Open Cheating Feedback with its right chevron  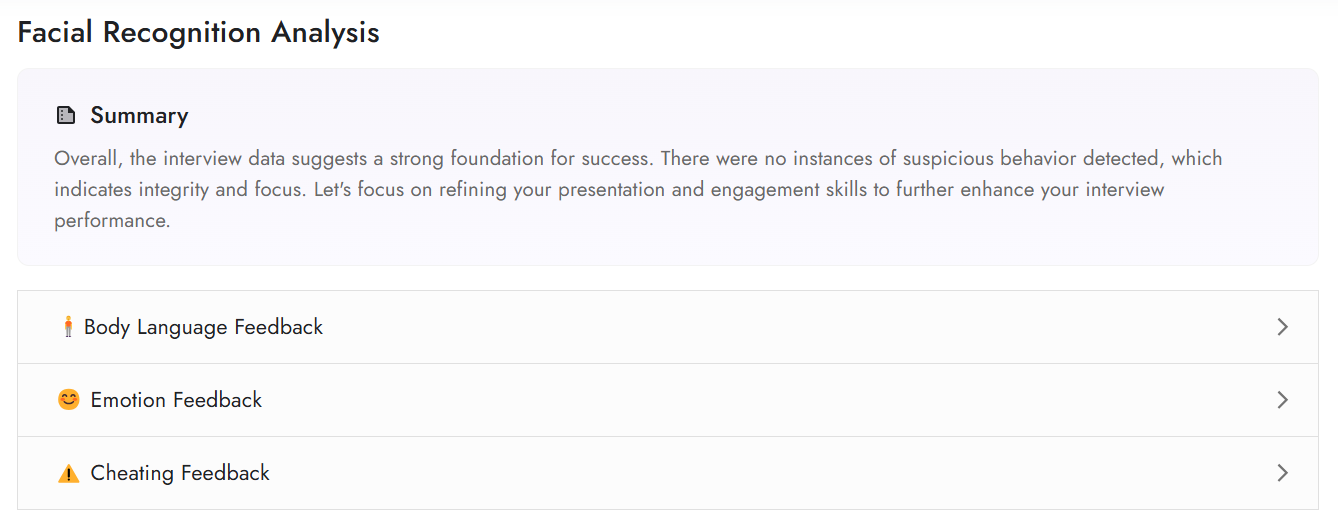[x=1283, y=473]
